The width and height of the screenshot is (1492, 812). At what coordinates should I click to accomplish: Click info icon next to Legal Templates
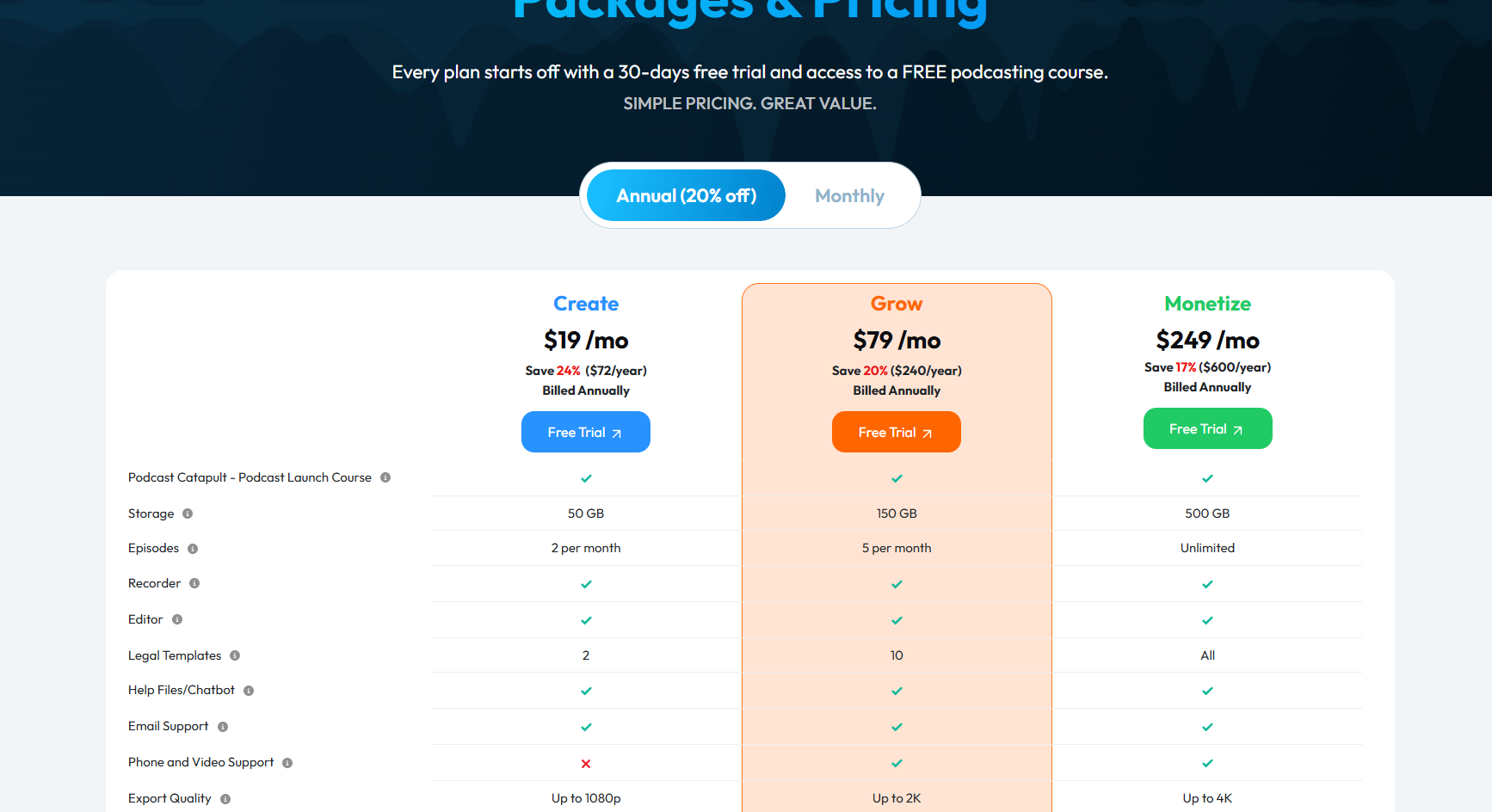(235, 655)
